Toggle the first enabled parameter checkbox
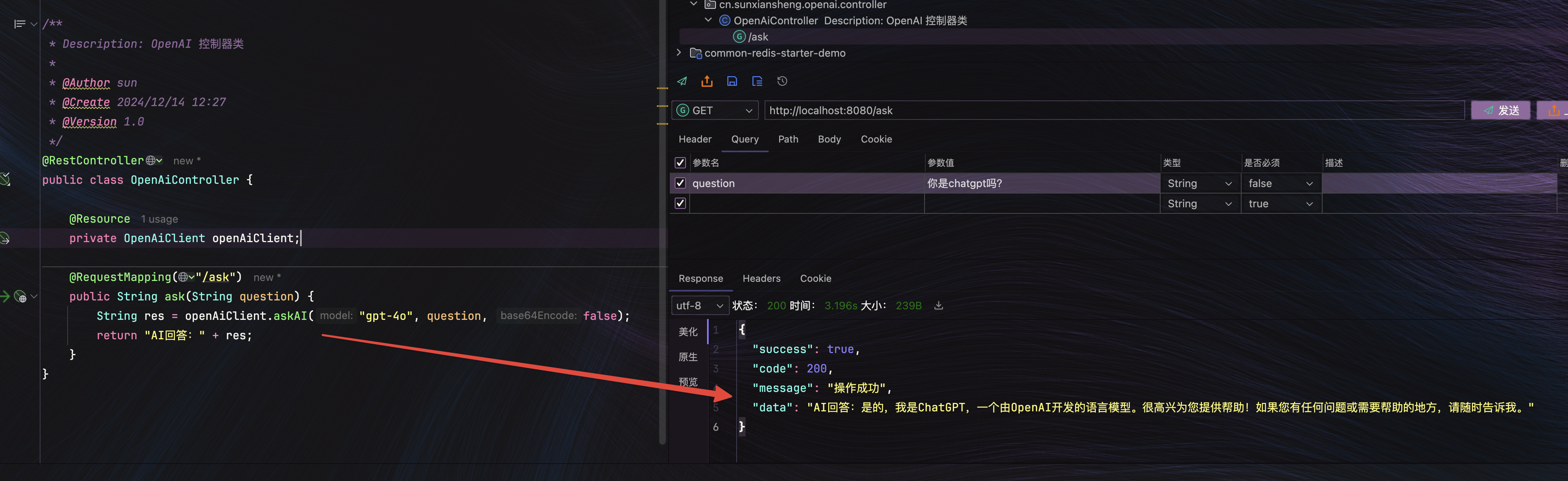1568x481 pixels. pyautogui.click(x=681, y=183)
